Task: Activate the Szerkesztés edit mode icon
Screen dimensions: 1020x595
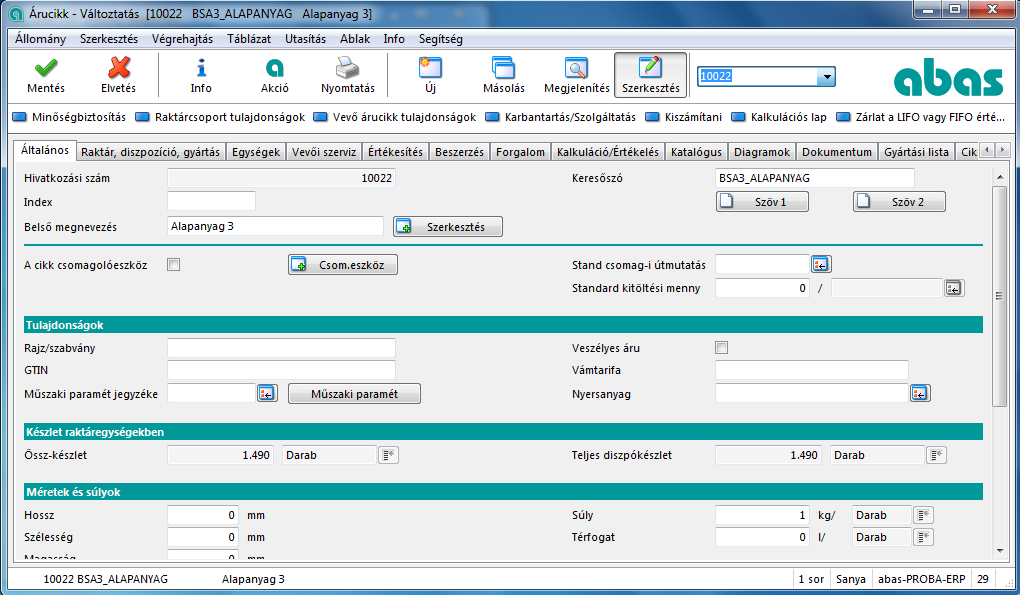Action: 651,75
